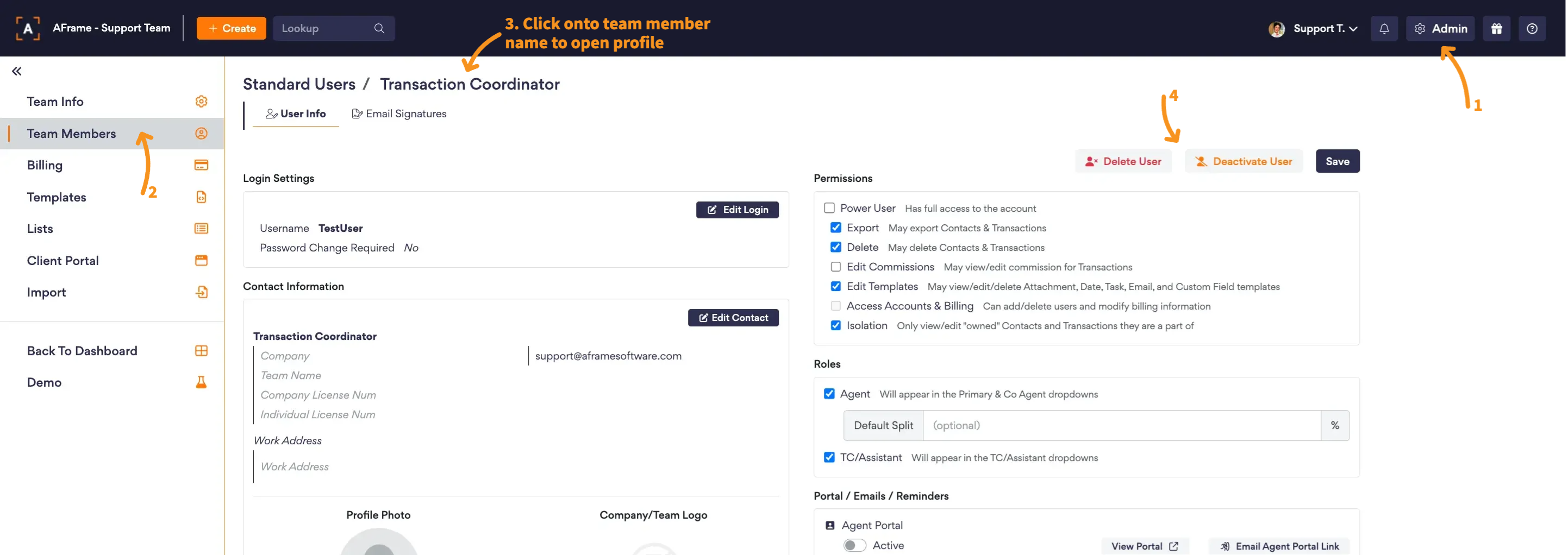Open the notifications bell
Viewport: 1568px width, 555px height.
(x=1384, y=29)
